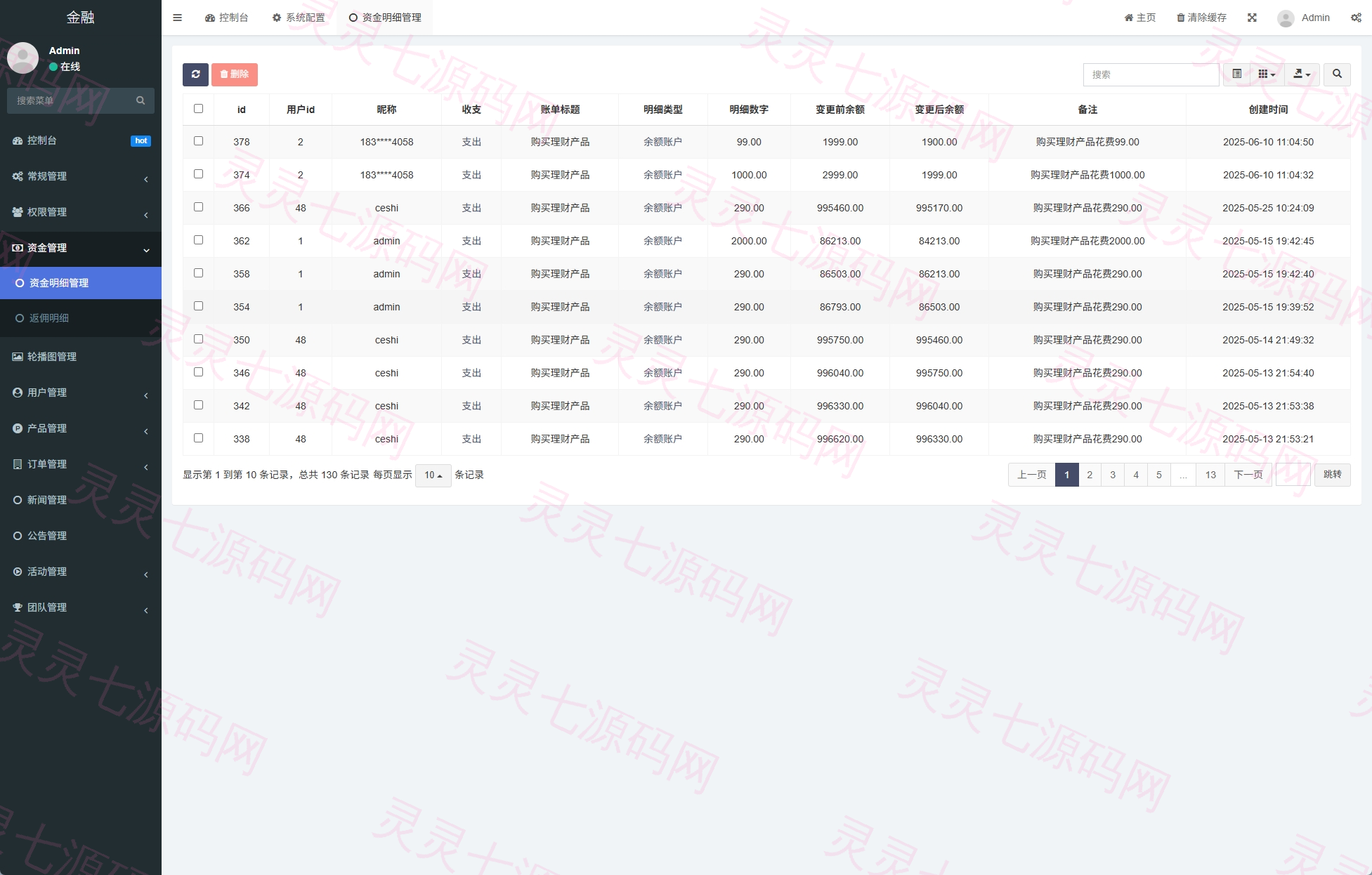Open the per-page 10 records dropdown
The height and width of the screenshot is (875, 1372).
433,475
